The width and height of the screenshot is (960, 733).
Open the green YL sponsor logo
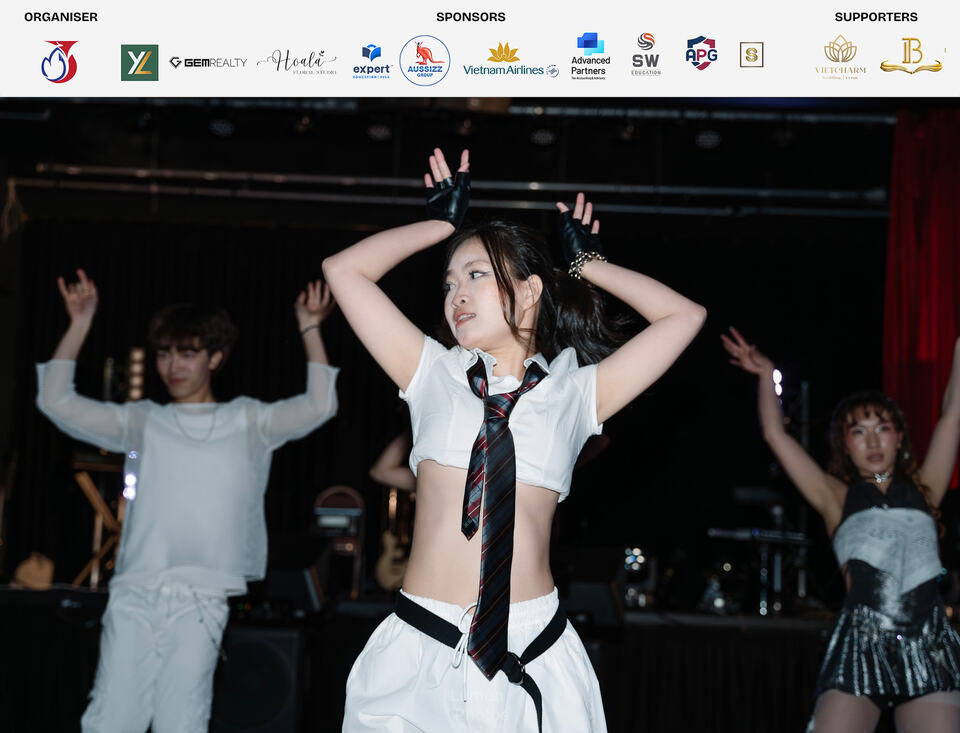tap(140, 62)
